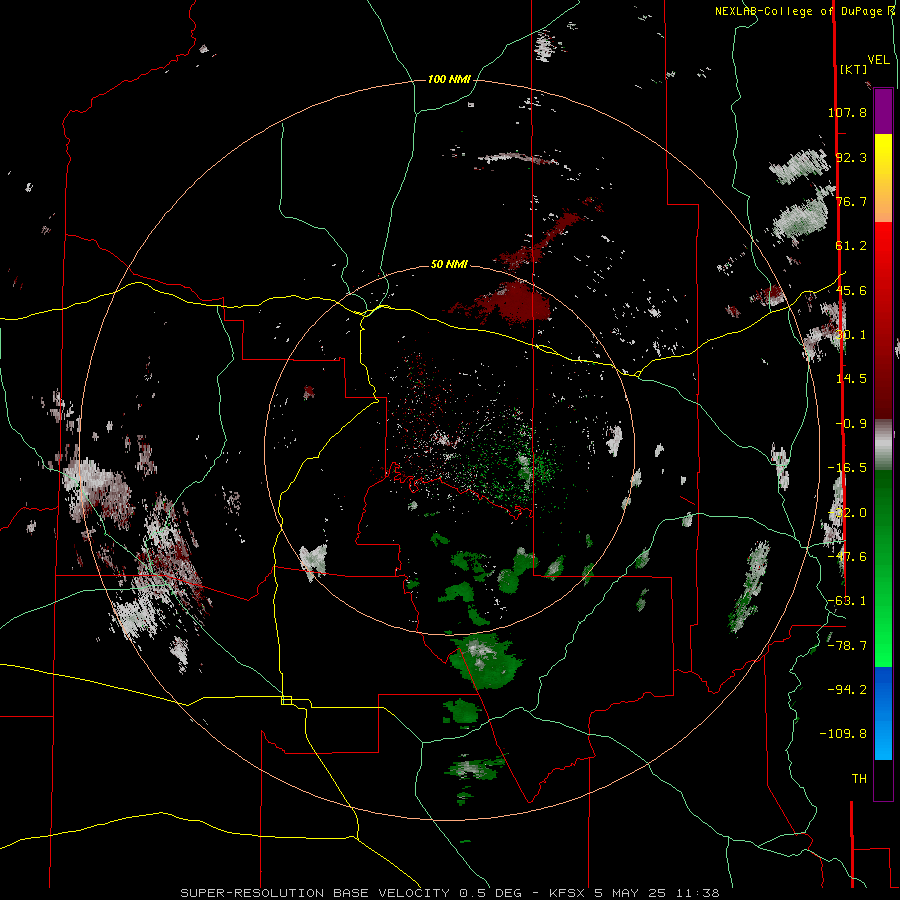
Task: Click the TH legend label
Action: click(859, 779)
